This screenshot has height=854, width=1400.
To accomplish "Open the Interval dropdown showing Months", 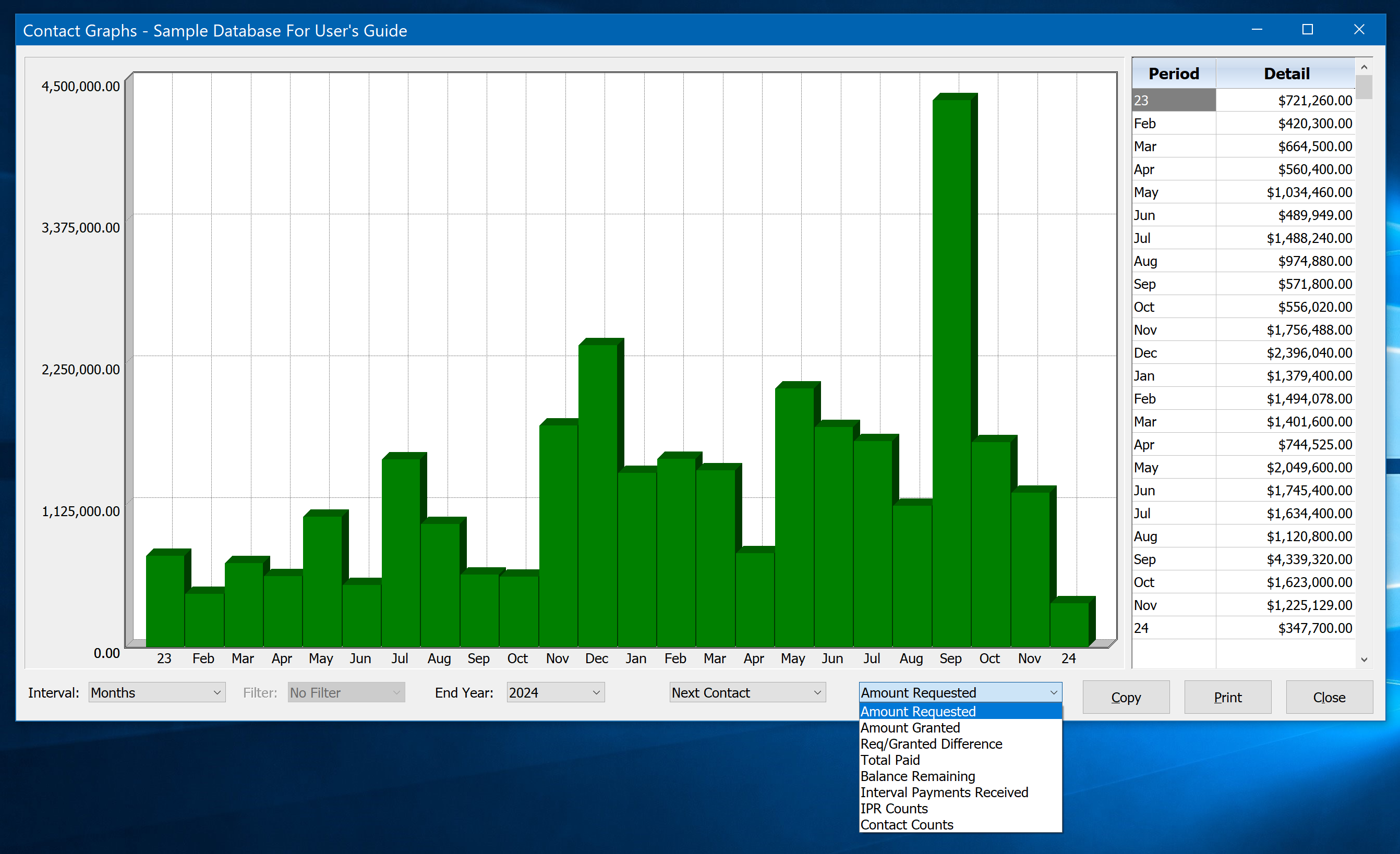I will (157, 693).
